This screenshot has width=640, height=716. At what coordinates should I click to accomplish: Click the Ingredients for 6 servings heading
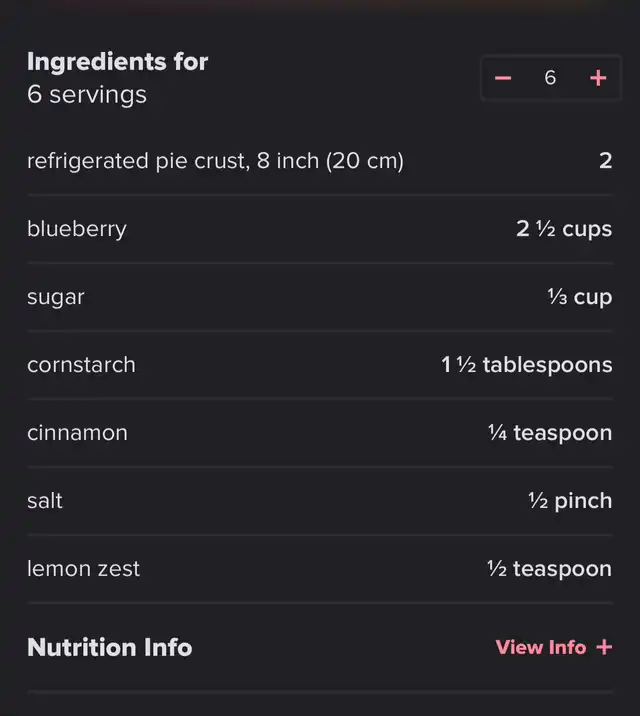click(x=117, y=78)
